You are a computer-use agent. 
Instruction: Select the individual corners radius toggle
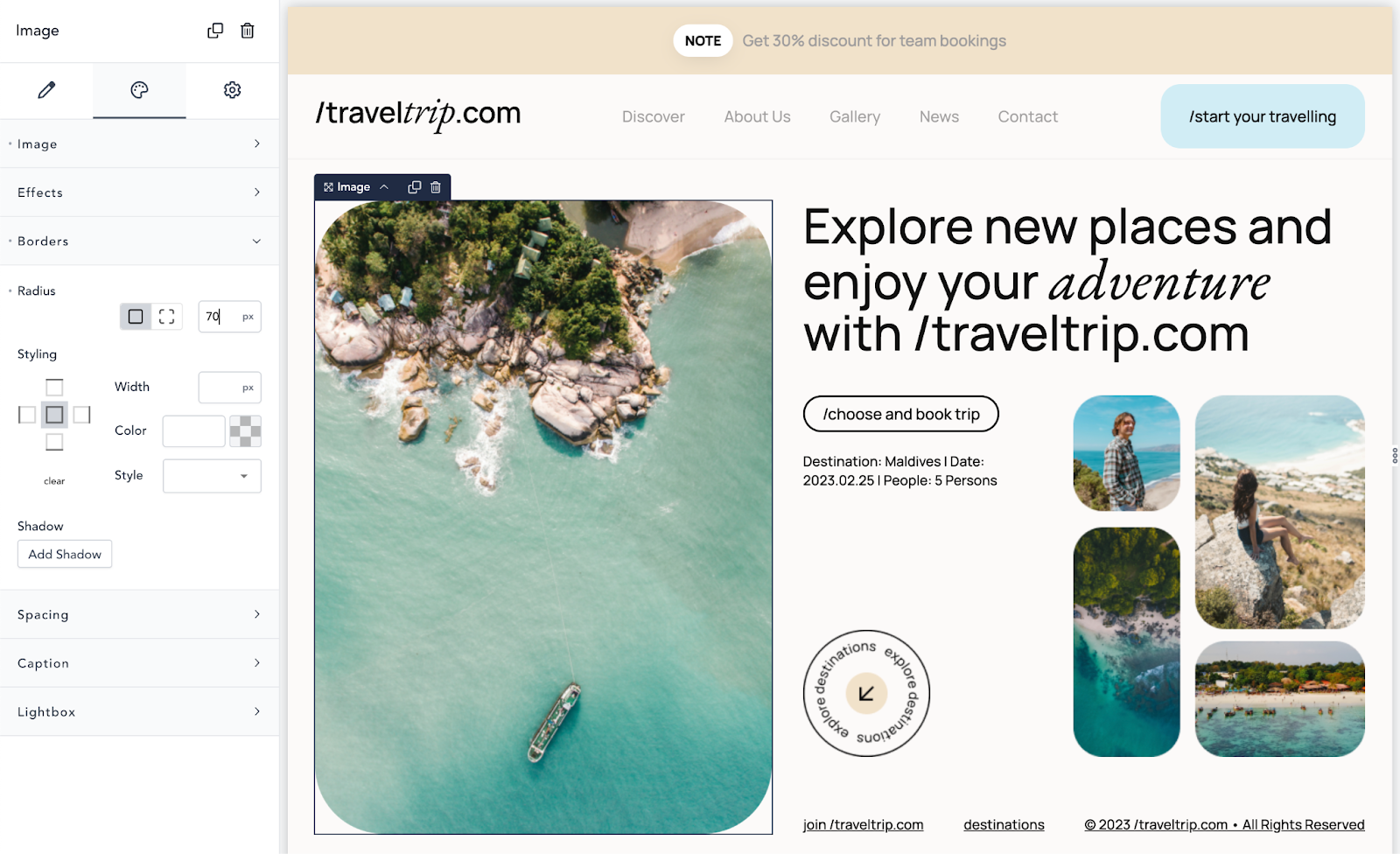167,317
